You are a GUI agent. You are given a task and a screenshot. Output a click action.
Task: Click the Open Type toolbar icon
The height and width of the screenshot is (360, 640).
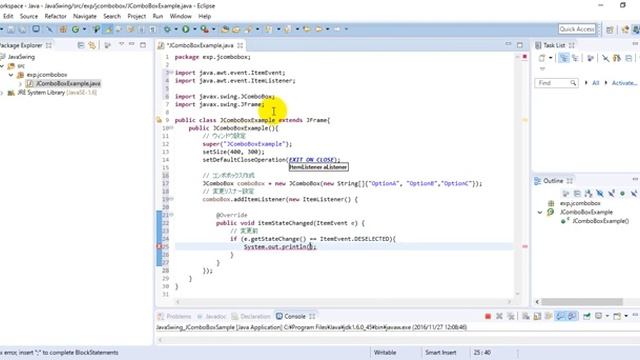coord(224,29)
